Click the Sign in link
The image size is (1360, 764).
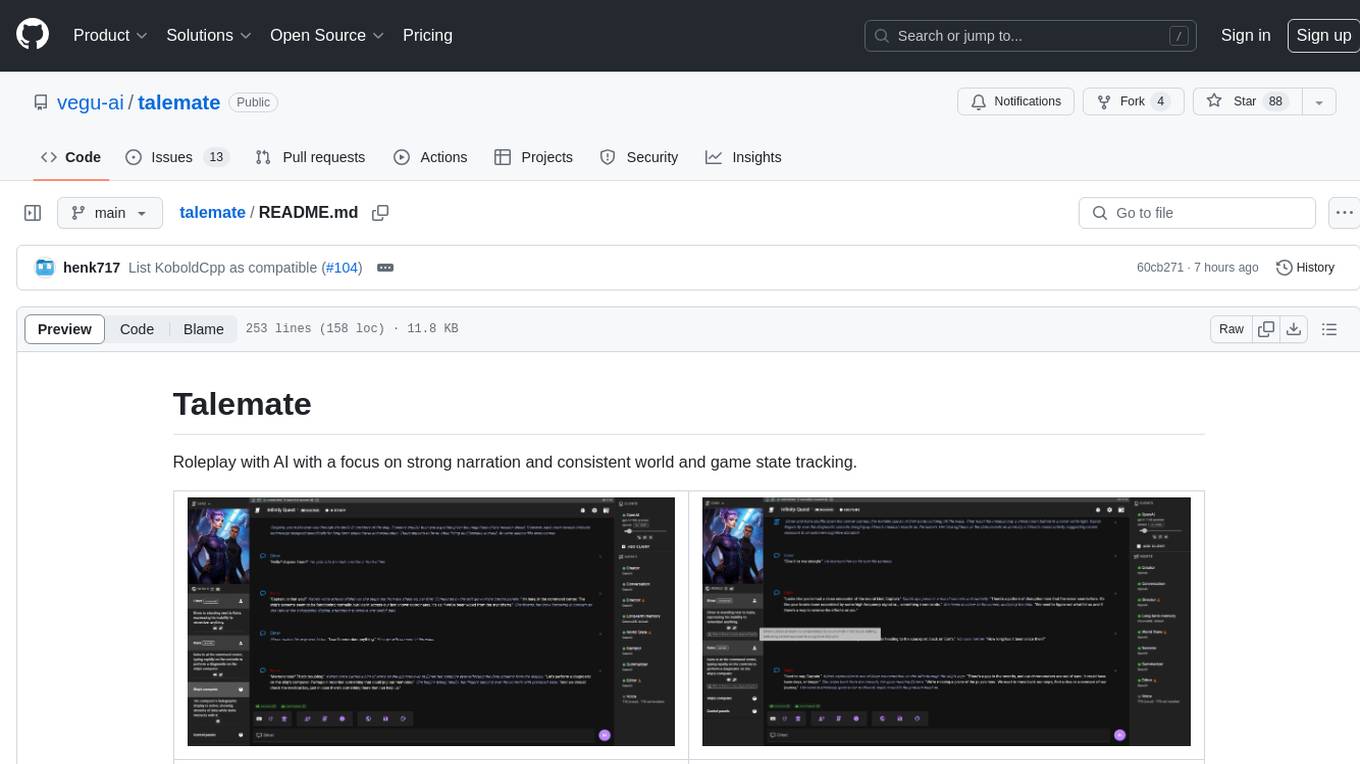[1245, 35]
